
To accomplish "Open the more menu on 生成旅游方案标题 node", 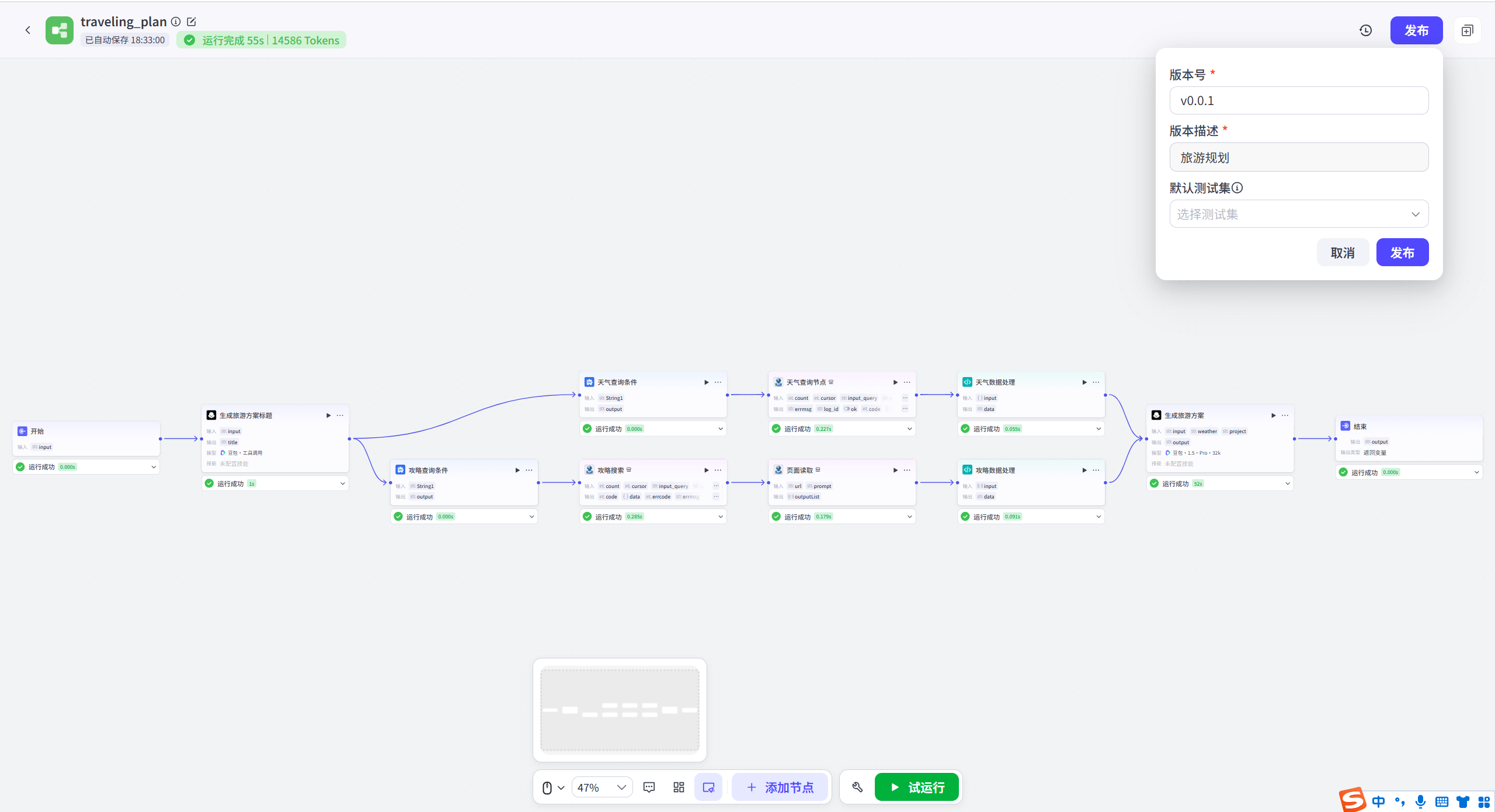I will click(x=340, y=416).
